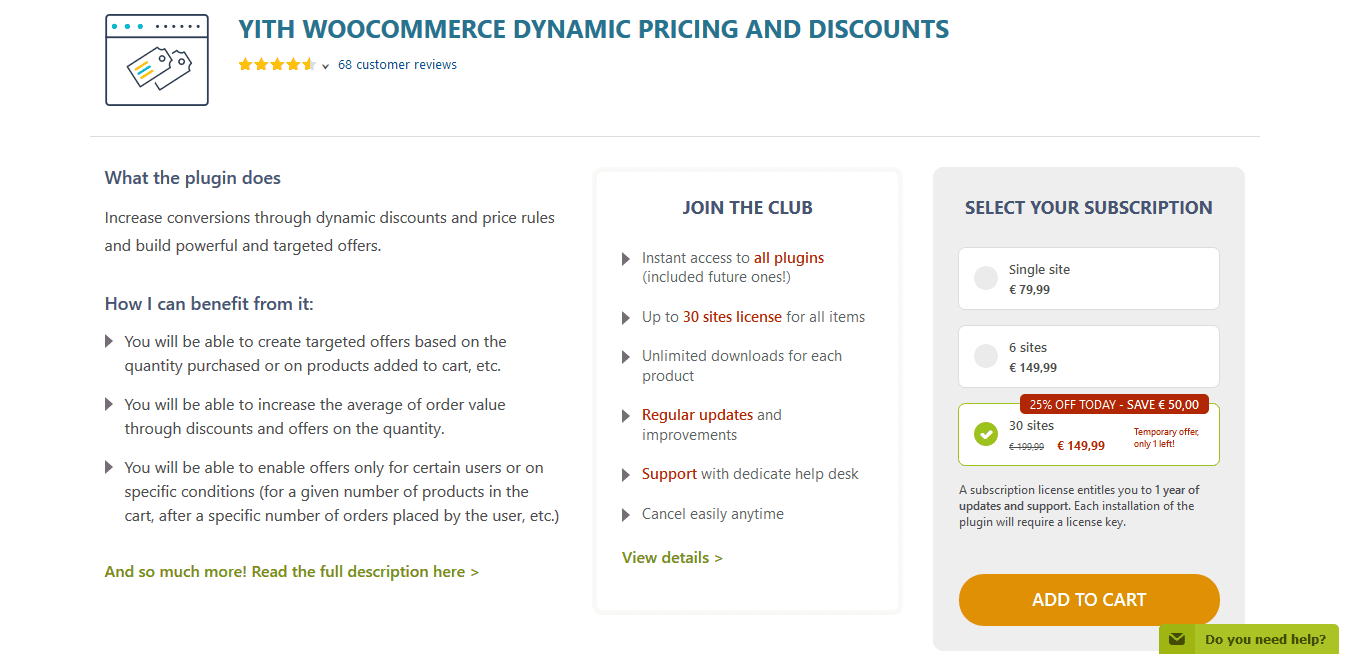Choose the 6 sites subscription option
Viewport: 1349px width, 654px height.
click(x=986, y=356)
